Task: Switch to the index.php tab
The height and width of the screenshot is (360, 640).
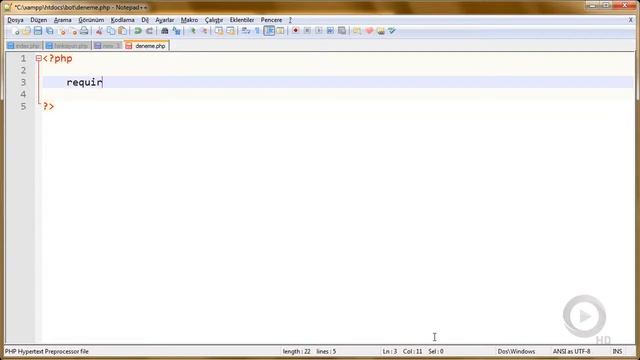Action: point(24,46)
